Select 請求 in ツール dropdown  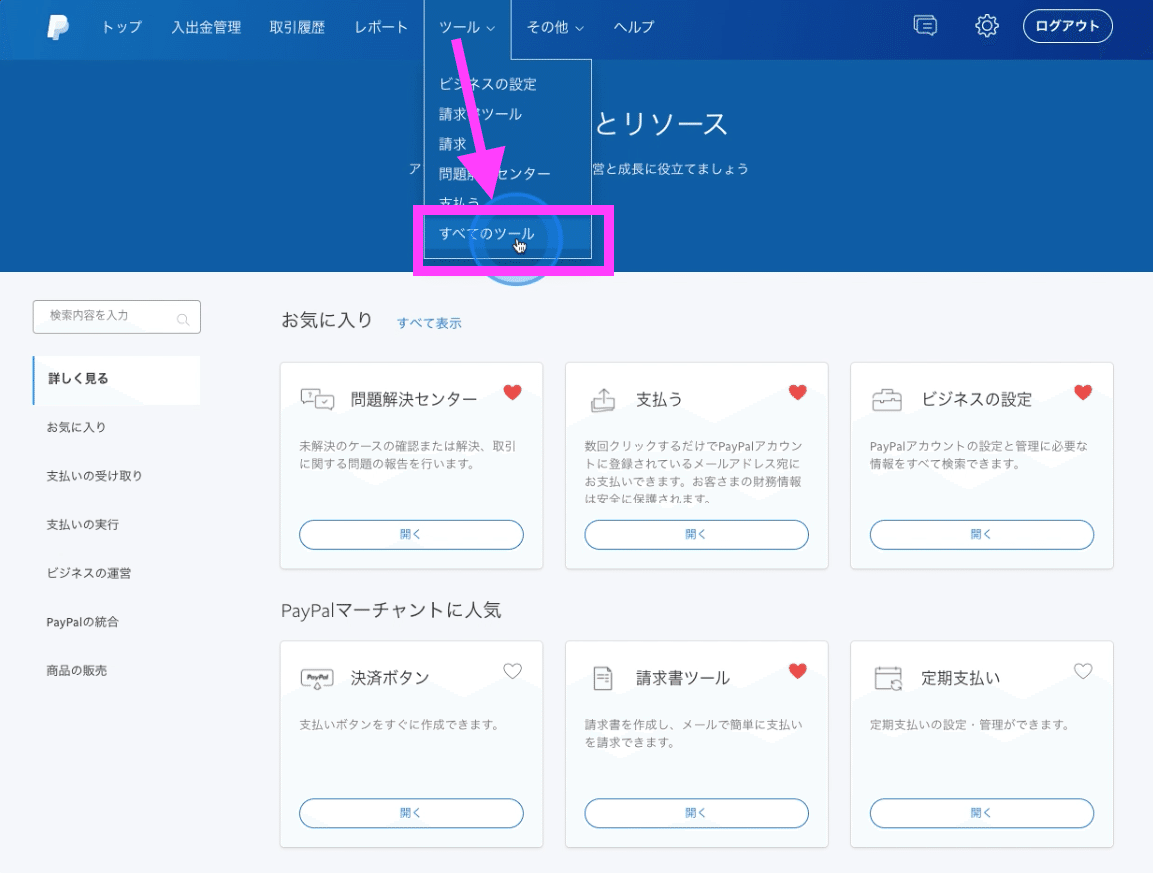(453, 144)
